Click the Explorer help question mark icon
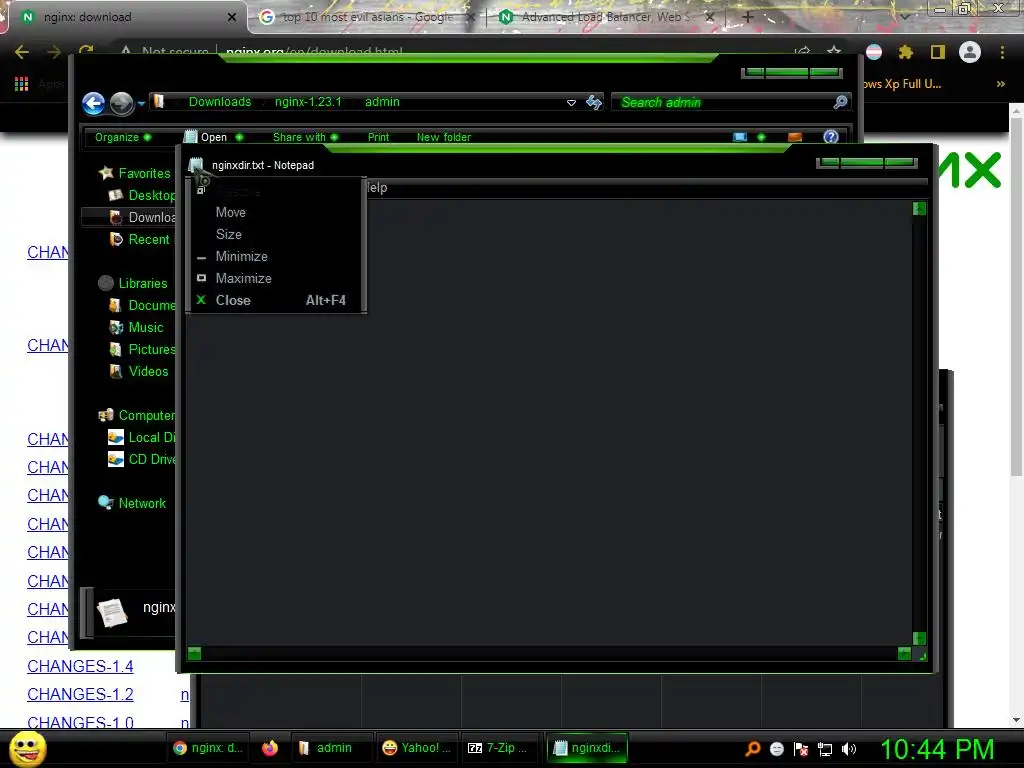This screenshot has height=768, width=1024. [x=831, y=137]
